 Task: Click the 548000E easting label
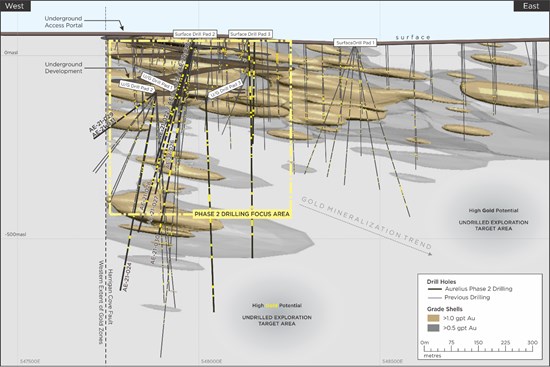click(212, 361)
